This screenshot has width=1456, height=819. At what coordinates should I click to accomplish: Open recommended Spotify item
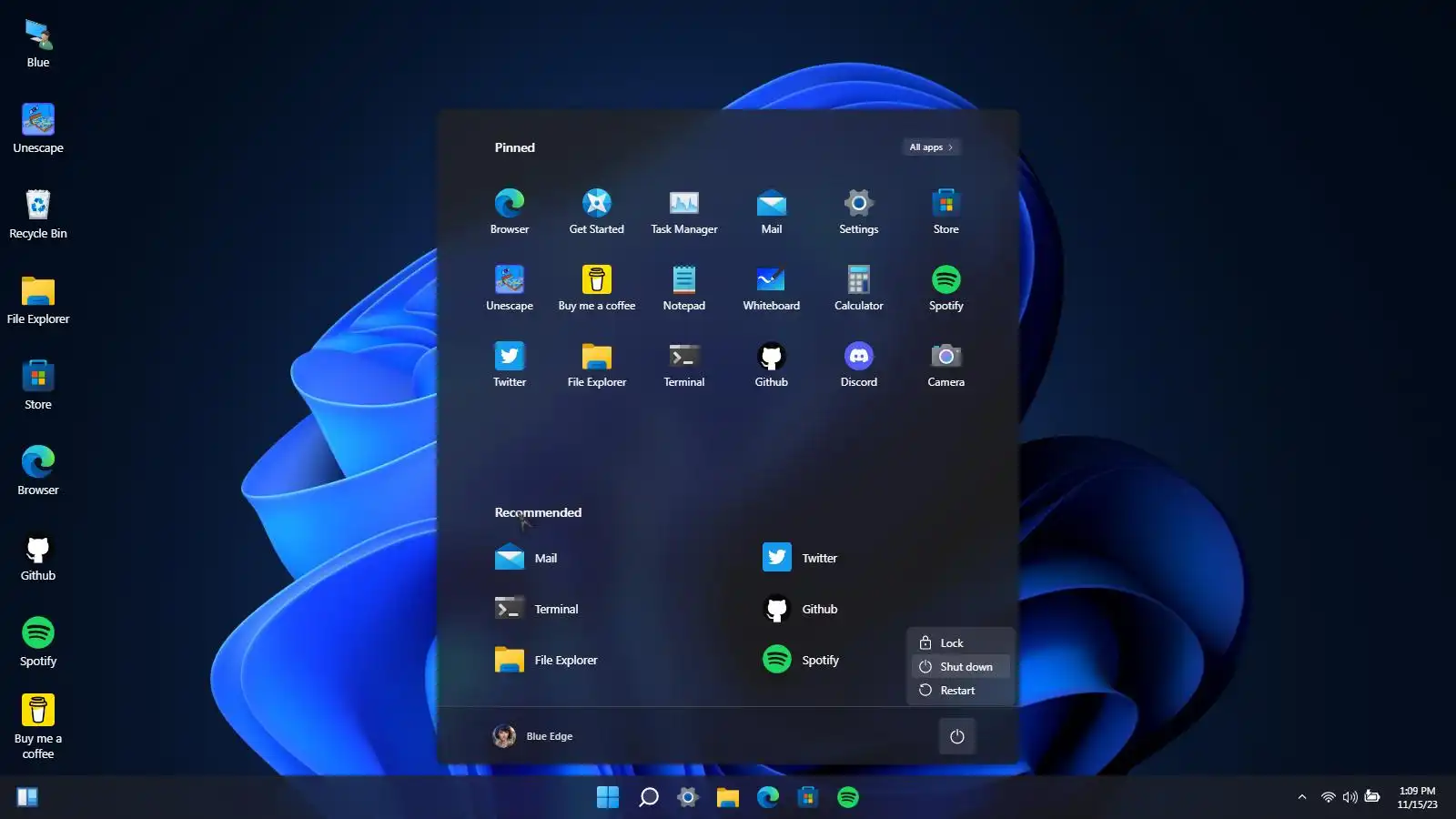pos(801,660)
